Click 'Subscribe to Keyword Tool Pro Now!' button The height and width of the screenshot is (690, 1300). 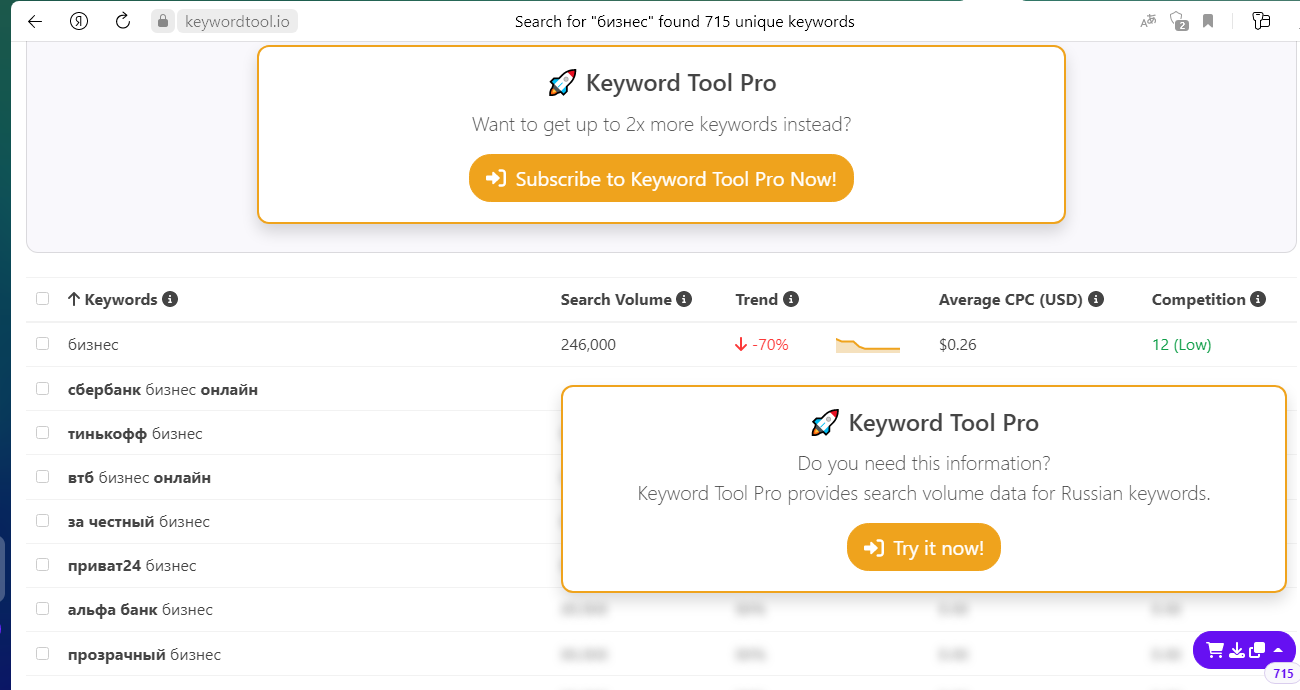pyautogui.click(x=661, y=178)
